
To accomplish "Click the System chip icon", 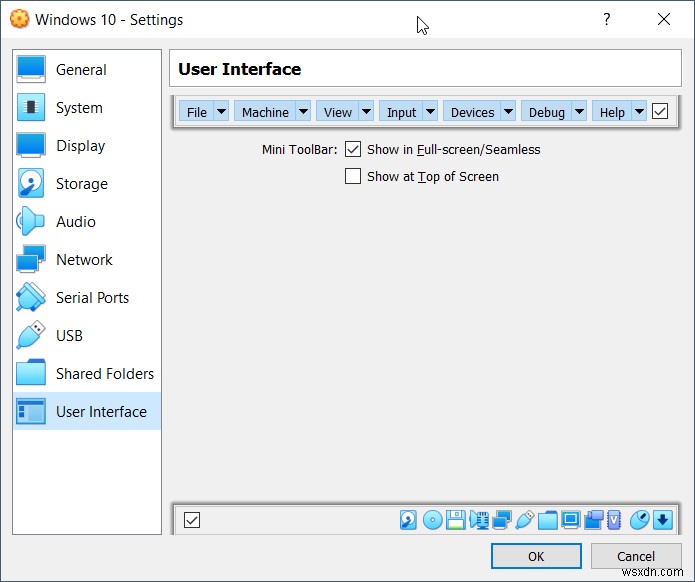I will [x=31, y=107].
